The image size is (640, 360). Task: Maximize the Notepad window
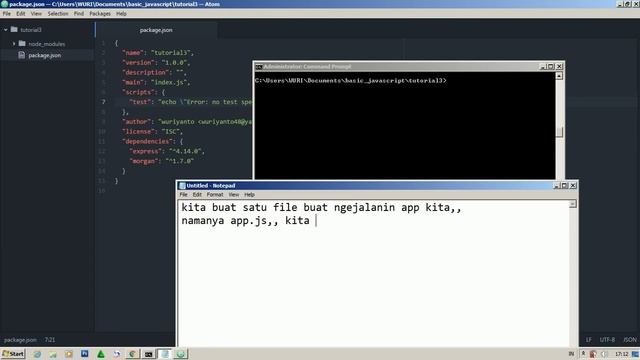pyautogui.click(x=564, y=185)
